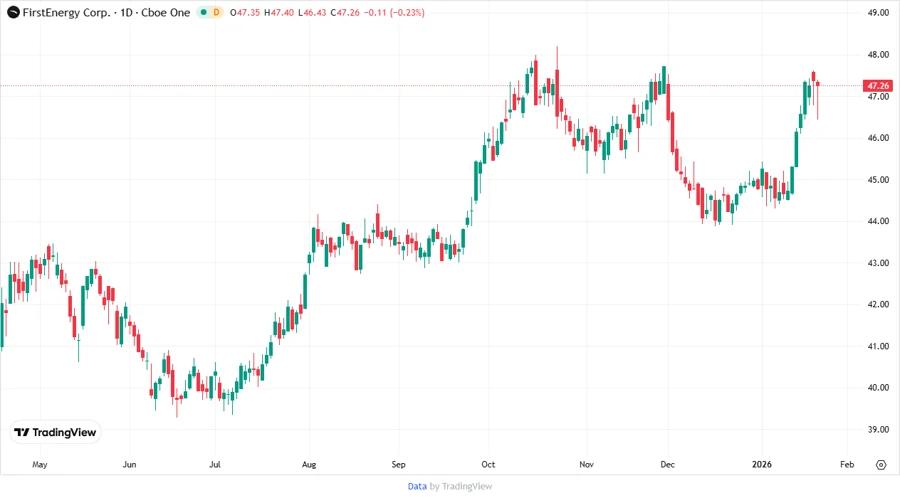Click the Sep label on time axis
Viewport: 900px width, 498px height.
[x=398, y=465]
